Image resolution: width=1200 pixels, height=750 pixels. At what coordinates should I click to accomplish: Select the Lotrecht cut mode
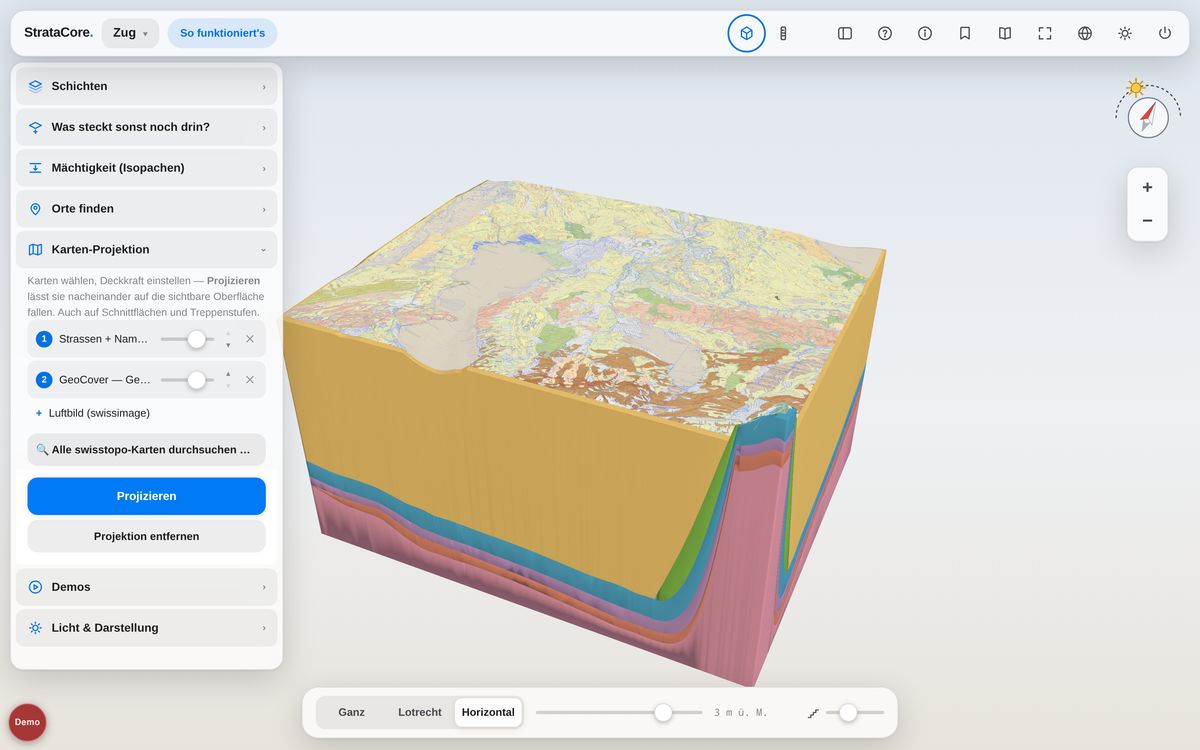click(x=420, y=713)
